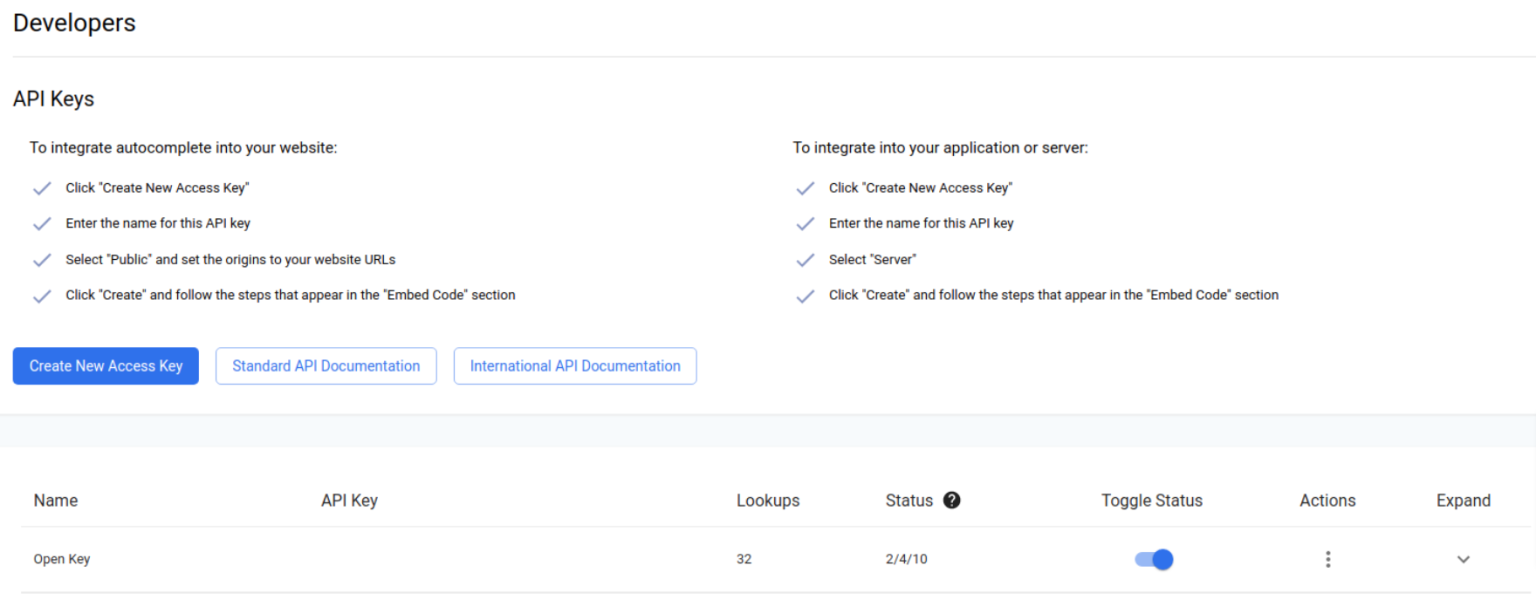
Task: Click checkmark beside server 'Click "Create"' embed step
Action: [805, 296]
